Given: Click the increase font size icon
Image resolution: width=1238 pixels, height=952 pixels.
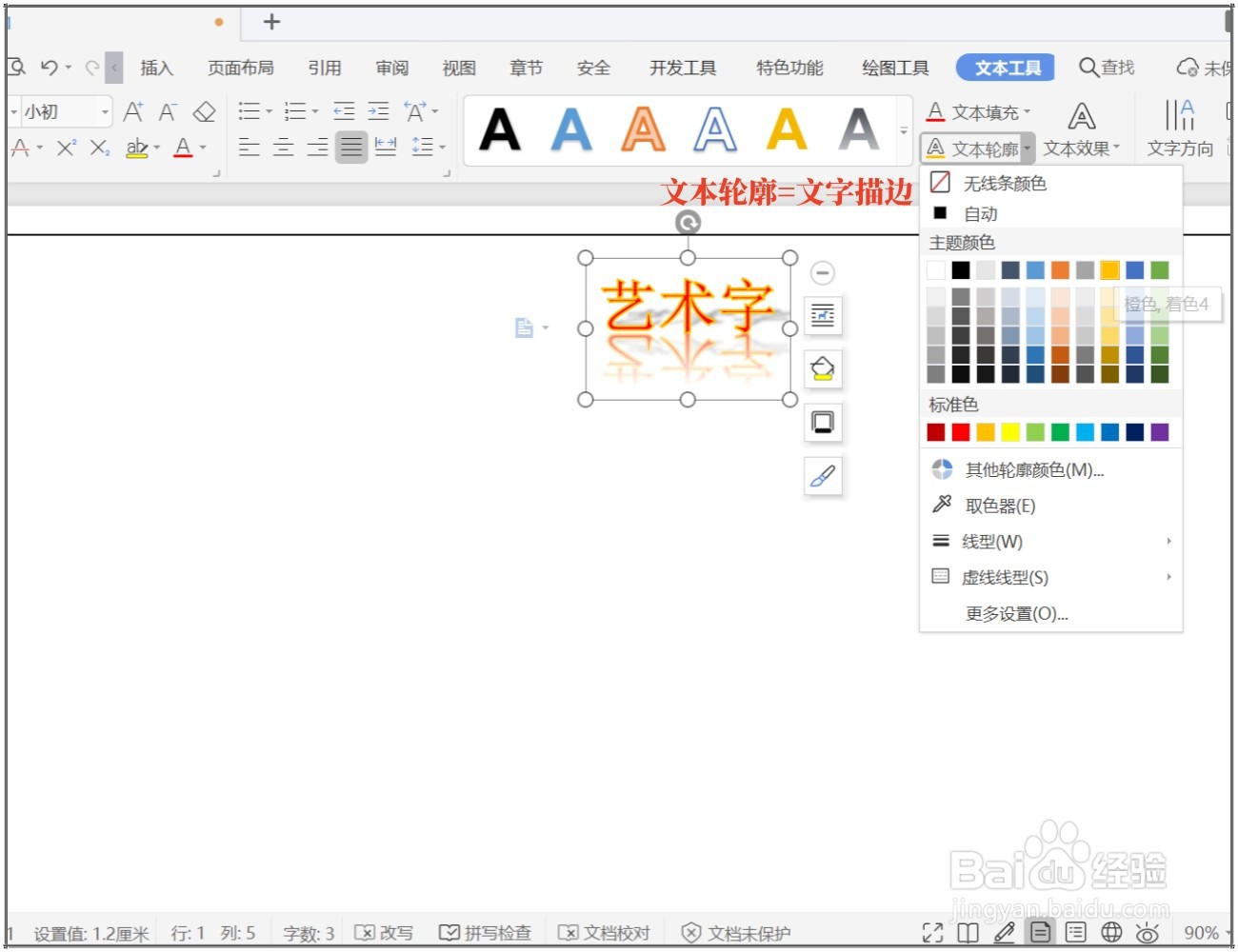Looking at the screenshot, I should pos(133,111).
